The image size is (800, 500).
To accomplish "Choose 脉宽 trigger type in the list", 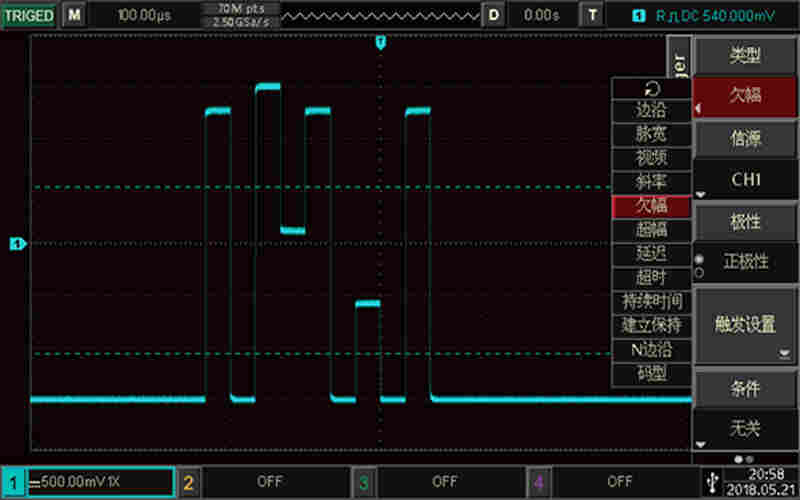I will pyautogui.click(x=651, y=133).
